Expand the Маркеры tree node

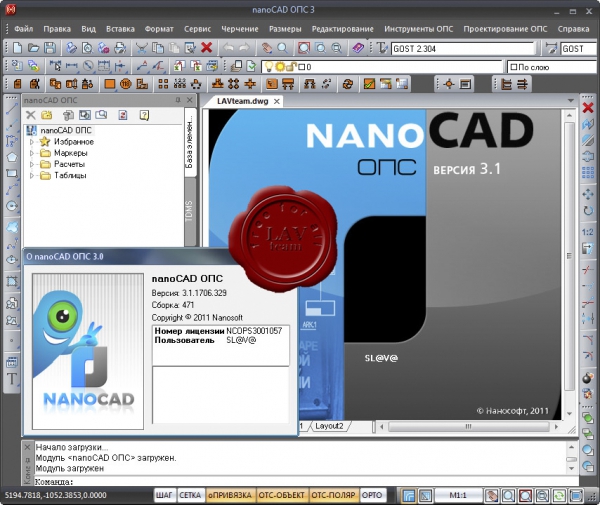[32, 153]
